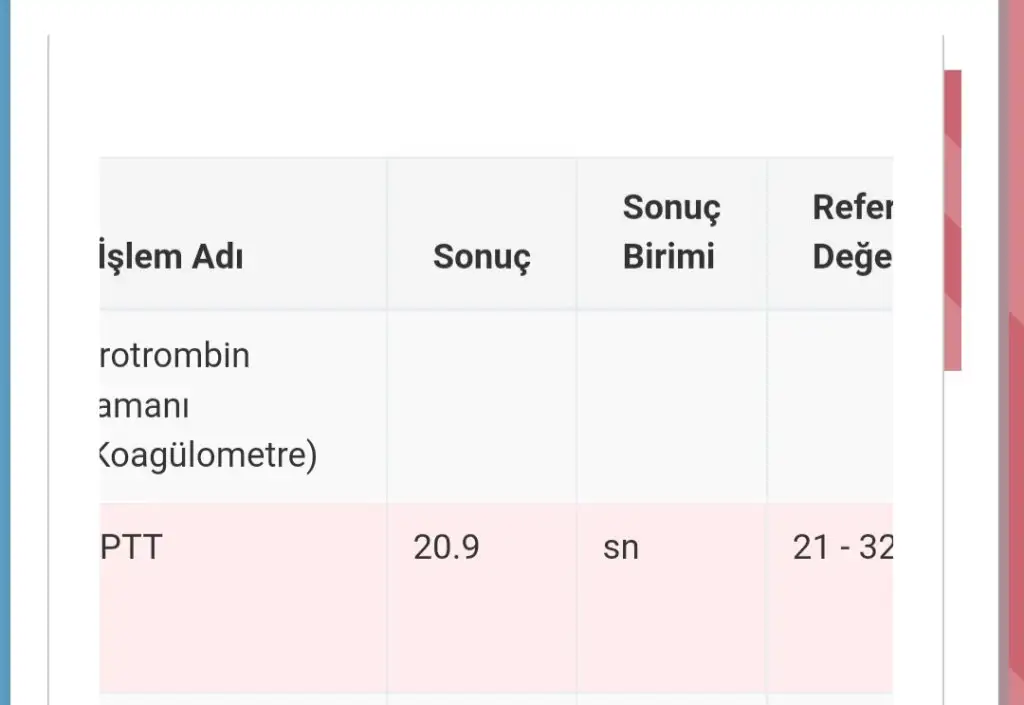Click the "Sonuç Birimi" column header
This screenshot has width=1024, height=705.
[671, 233]
